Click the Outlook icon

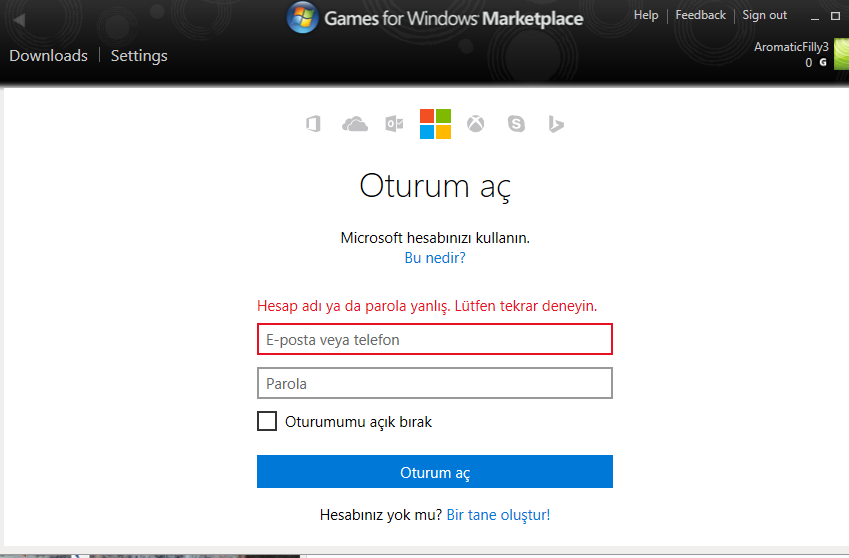(x=394, y=124)
